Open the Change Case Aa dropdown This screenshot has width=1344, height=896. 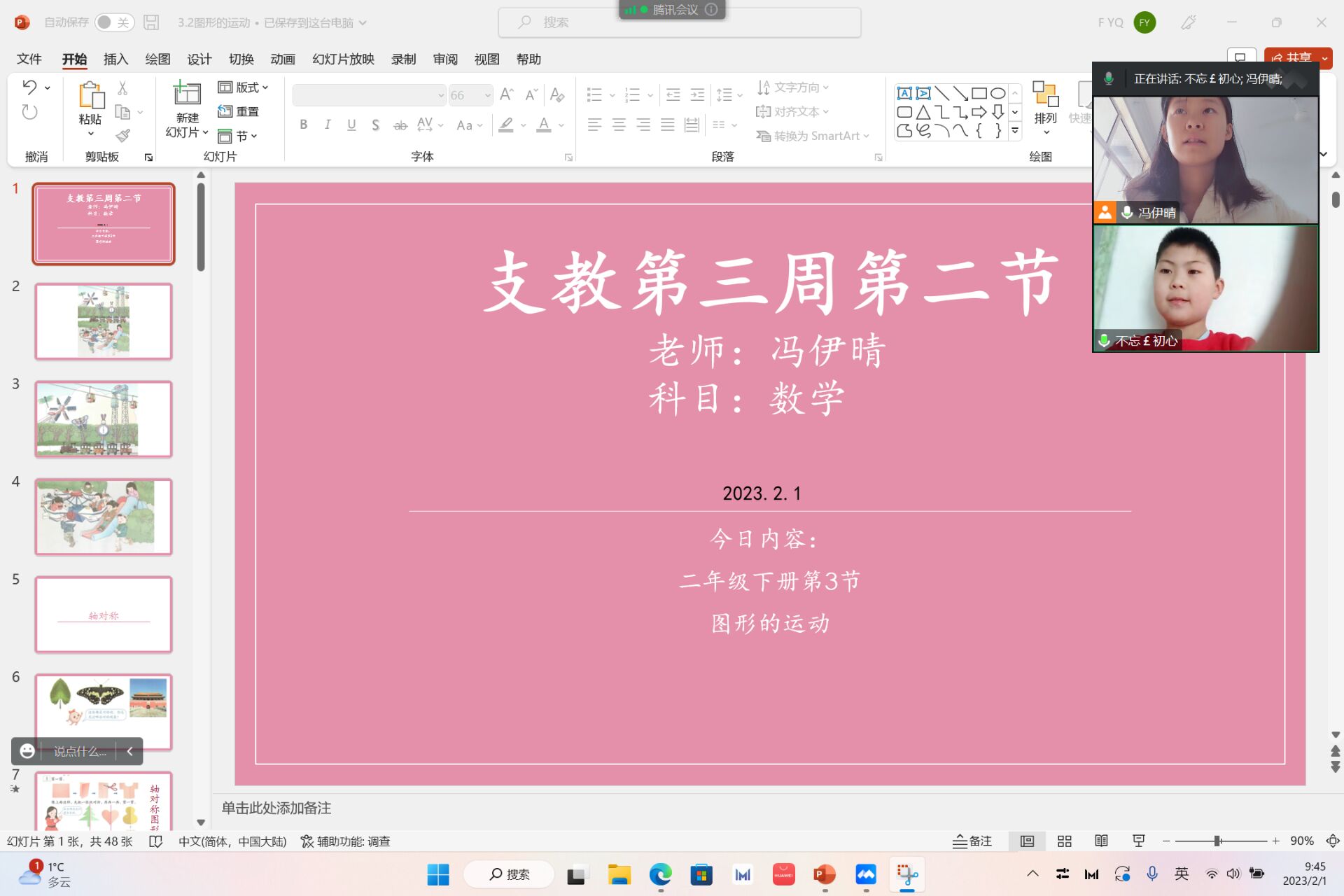[x=470, y=125]
